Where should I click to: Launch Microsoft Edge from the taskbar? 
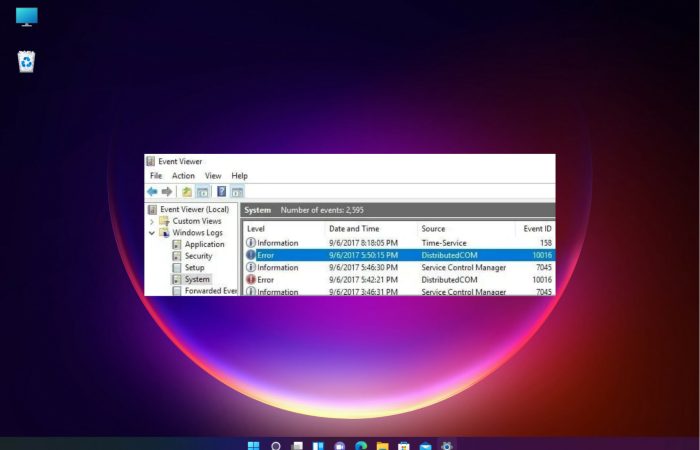coord(361,446)
